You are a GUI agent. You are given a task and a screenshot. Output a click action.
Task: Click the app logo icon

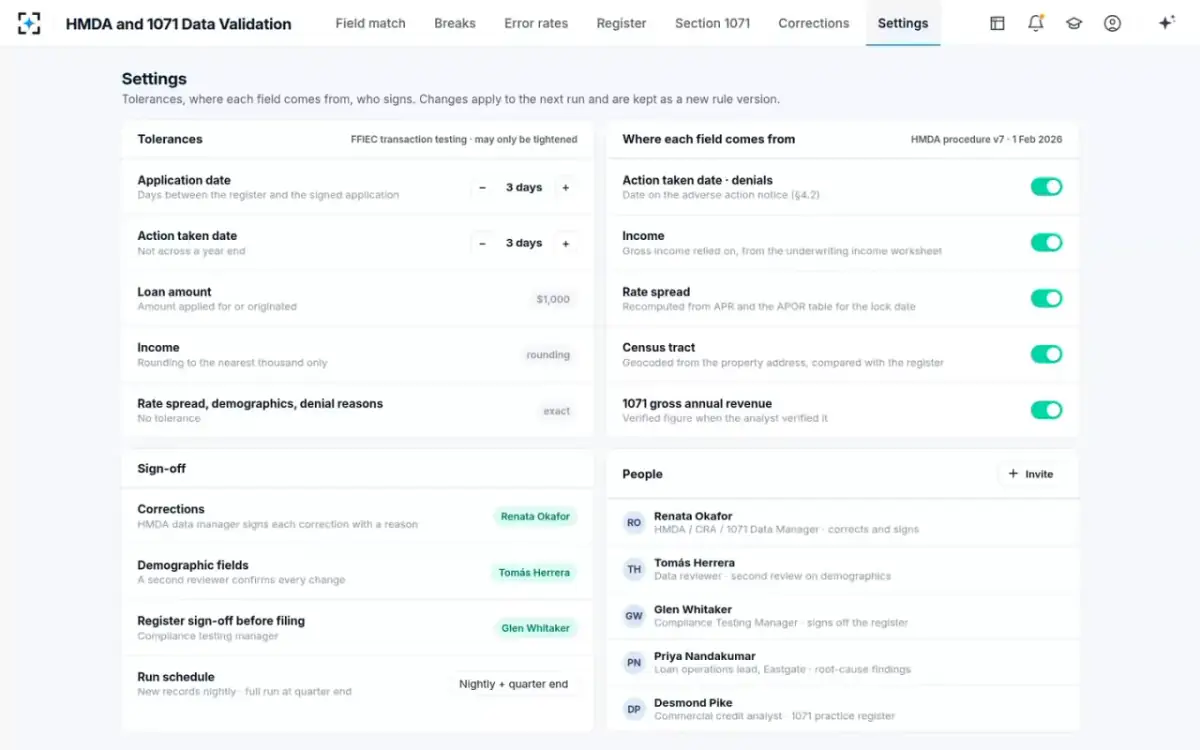[x=29, y=23]
